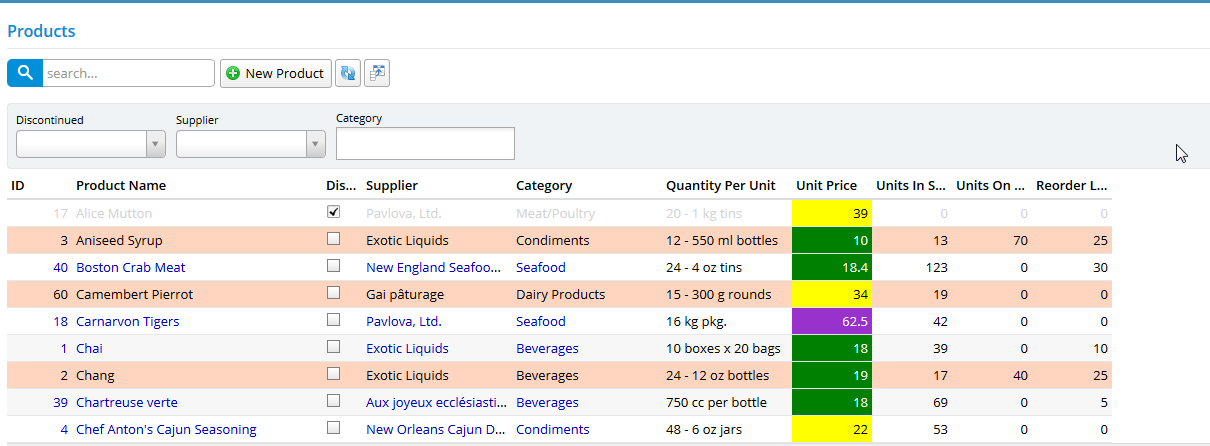Click the refresh icon in the toolbar
This screenshot has height=446, width=1210.
pos(348,73)
